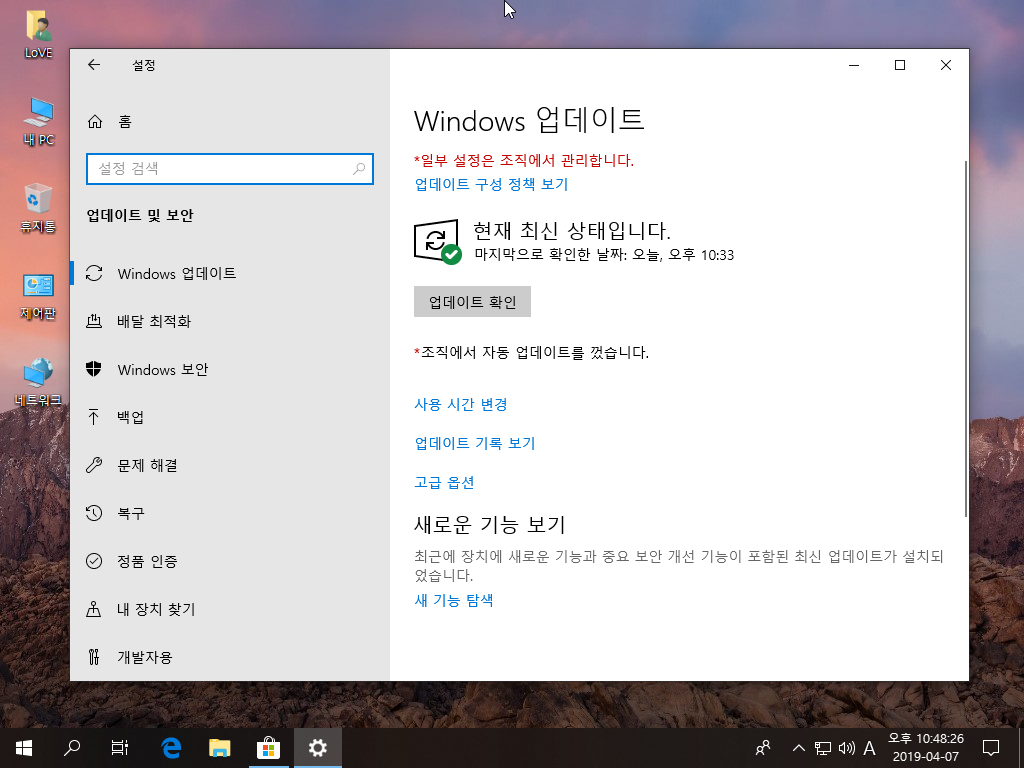Image resolution: width=1024 pixels, height=768 pixels.
Task: Select the 네트워크 desktop icon
Action: [38, 382]
